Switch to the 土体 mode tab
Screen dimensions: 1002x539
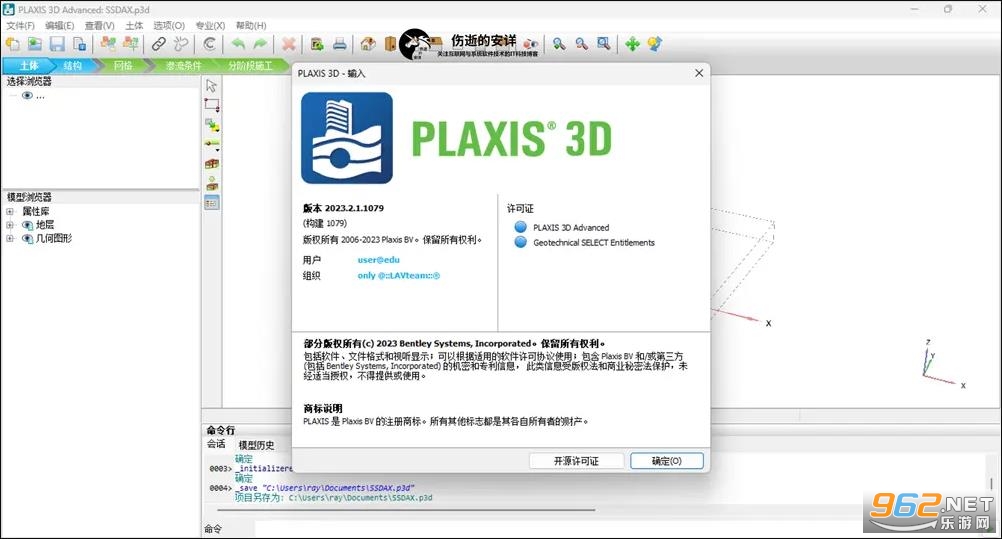click(28, 66)
